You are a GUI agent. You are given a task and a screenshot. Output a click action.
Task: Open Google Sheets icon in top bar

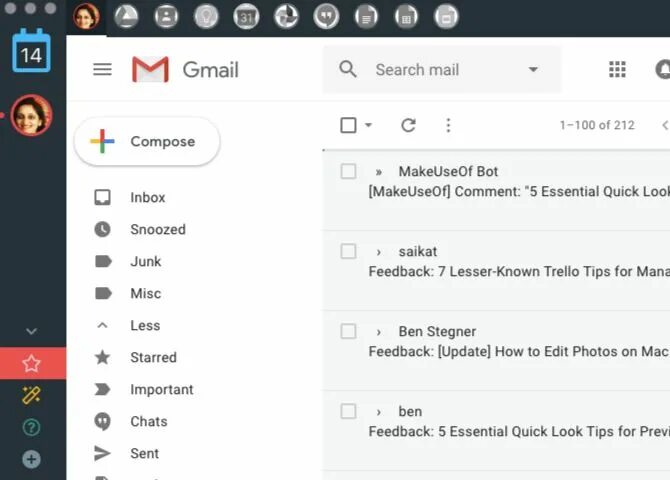pyautogui.click(x=406, y=17)
